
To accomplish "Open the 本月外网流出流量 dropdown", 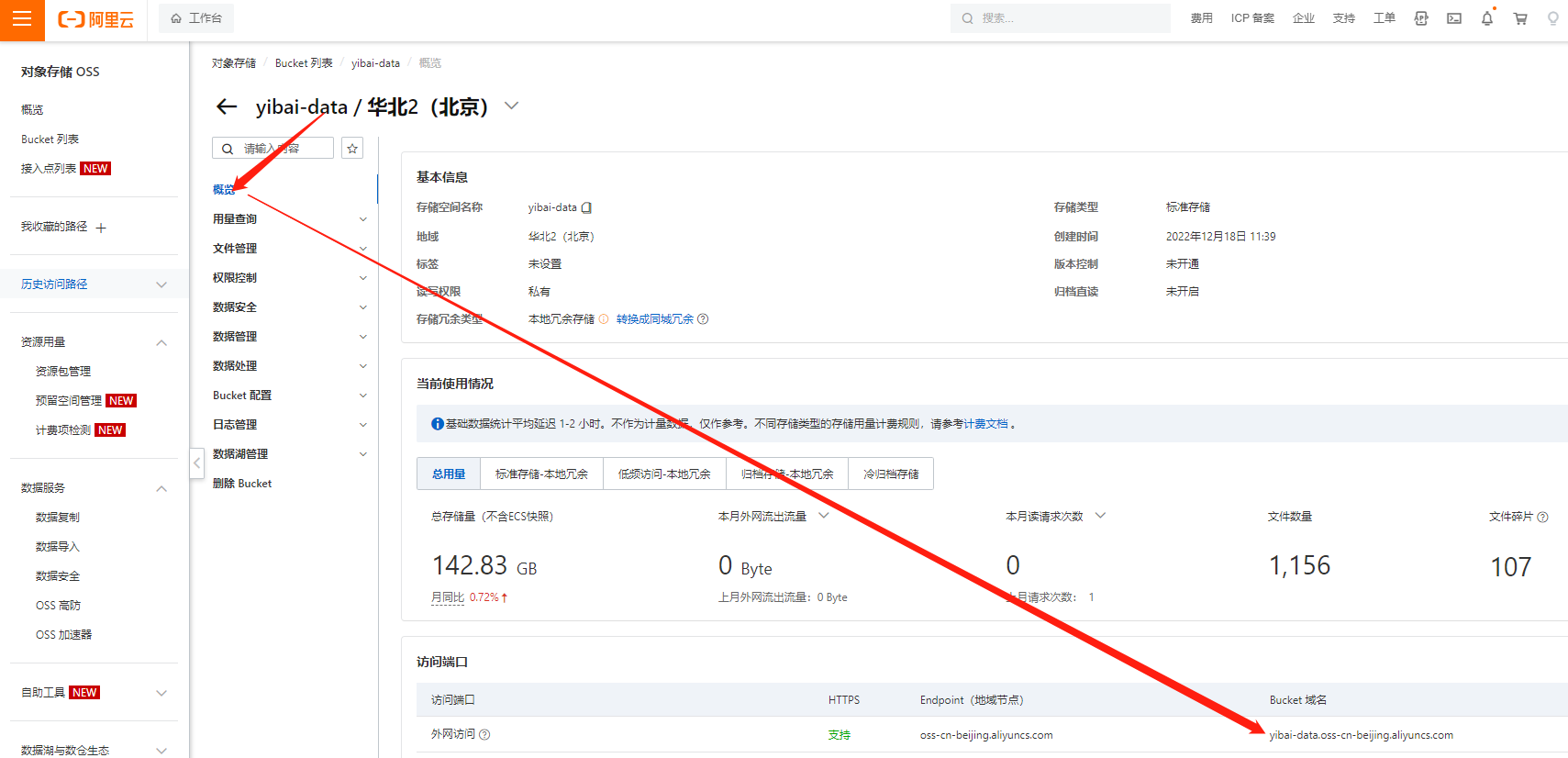I will [x=824, y=516].
